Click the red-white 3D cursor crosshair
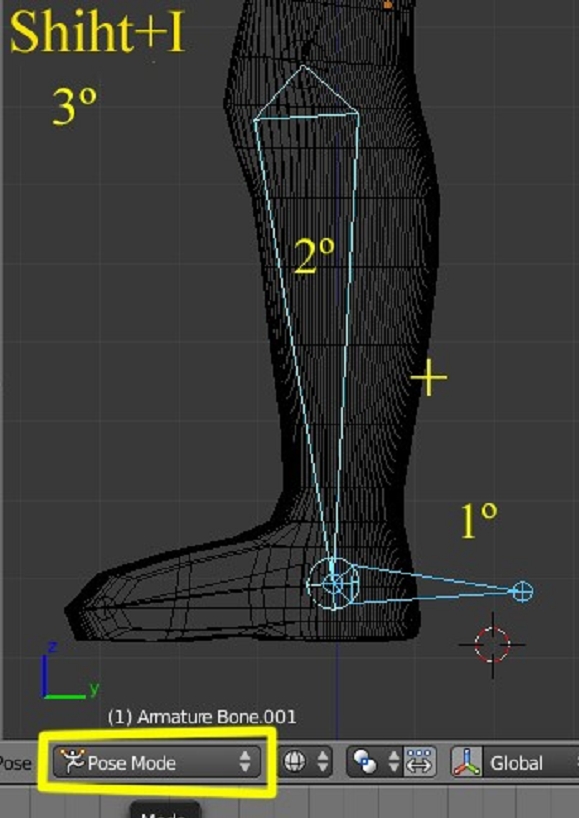The height and width of the screenshot is (818, 579). (x=492, y=645)
